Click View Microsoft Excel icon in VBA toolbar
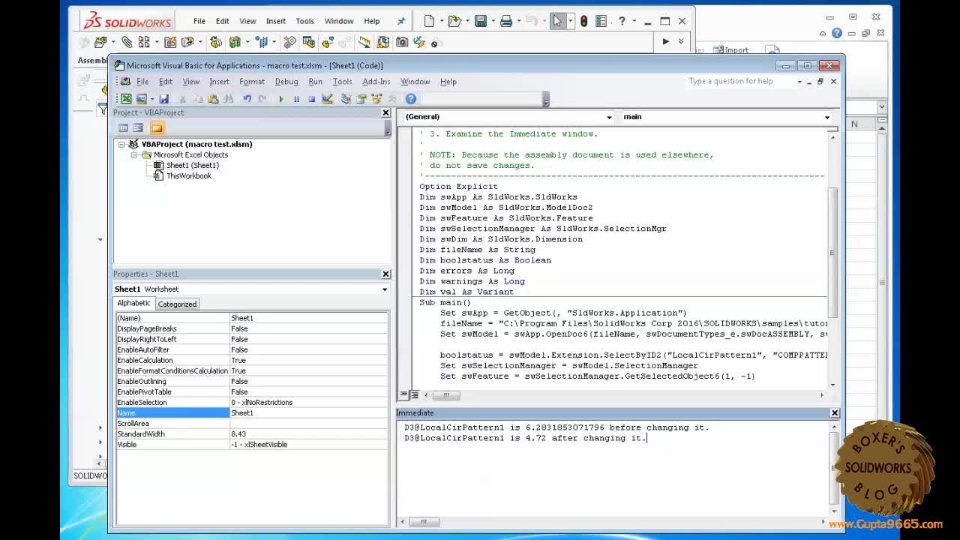 pos(126,99)
